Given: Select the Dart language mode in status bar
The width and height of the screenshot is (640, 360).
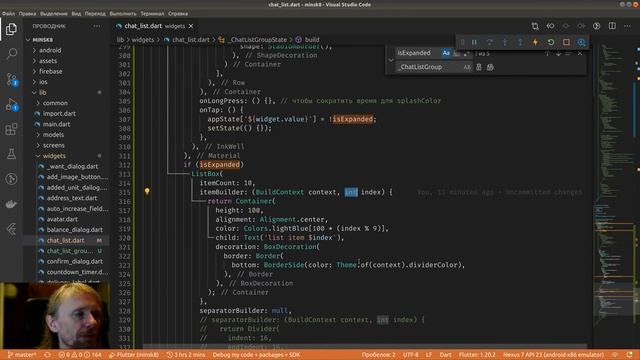Looking at the screenshot, I should pos(445,355).
